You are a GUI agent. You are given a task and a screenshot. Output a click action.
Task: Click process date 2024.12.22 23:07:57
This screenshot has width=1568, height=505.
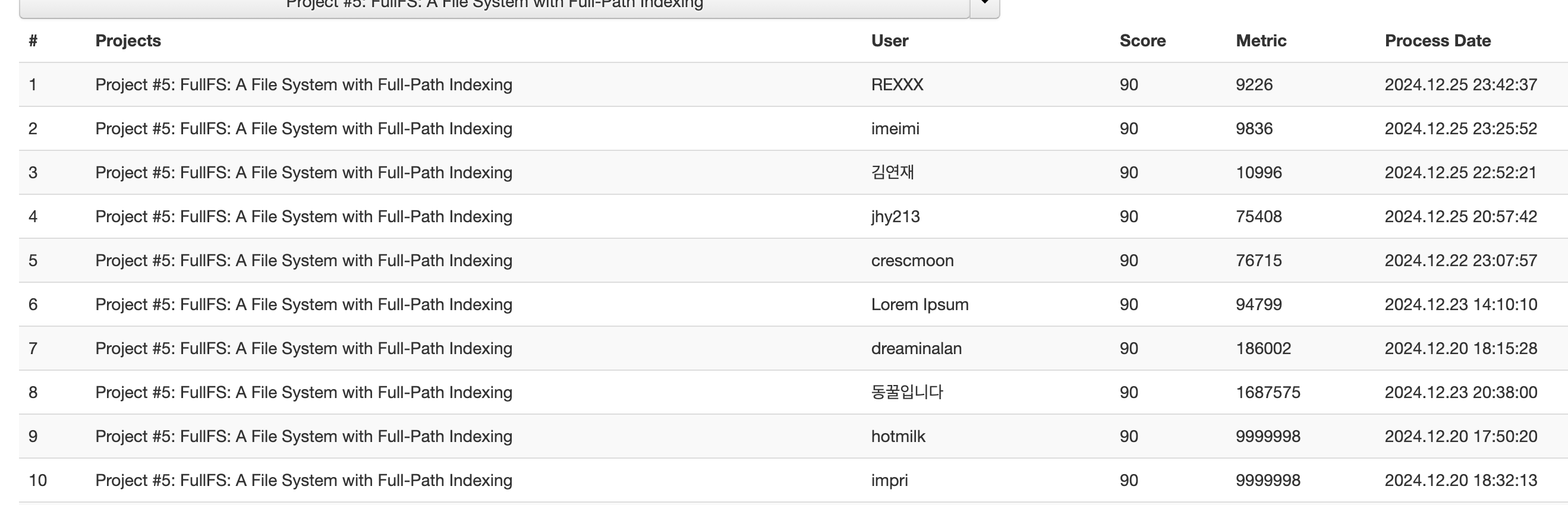[x=1460, y=260]
